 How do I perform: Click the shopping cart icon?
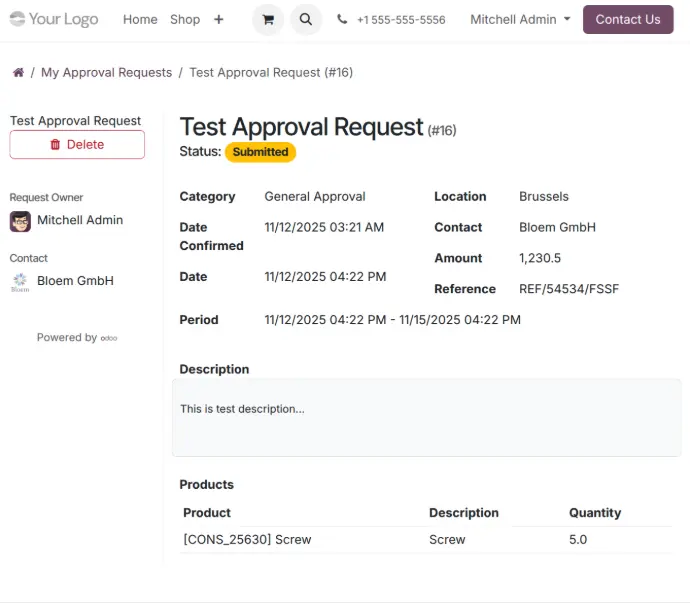[267, 19]
